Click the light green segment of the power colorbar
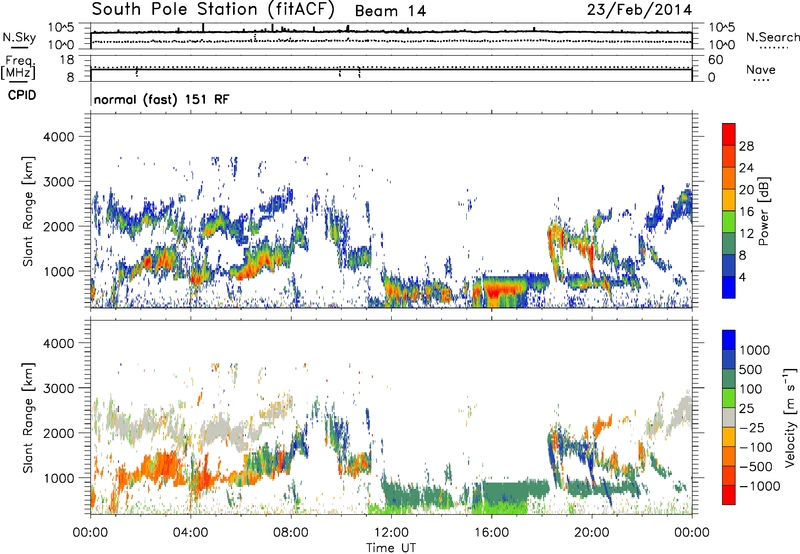800x554 pixels. [x=729, y=222]
